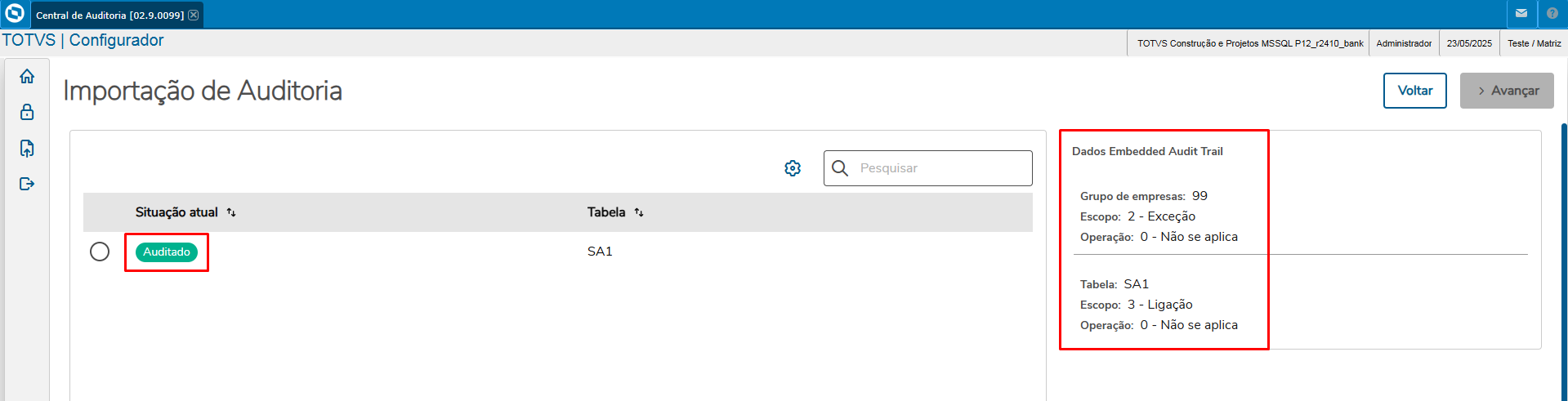The image size is (1568, 401).
Task: Click the logout exit sidebar icon
Action: (27, 184)
